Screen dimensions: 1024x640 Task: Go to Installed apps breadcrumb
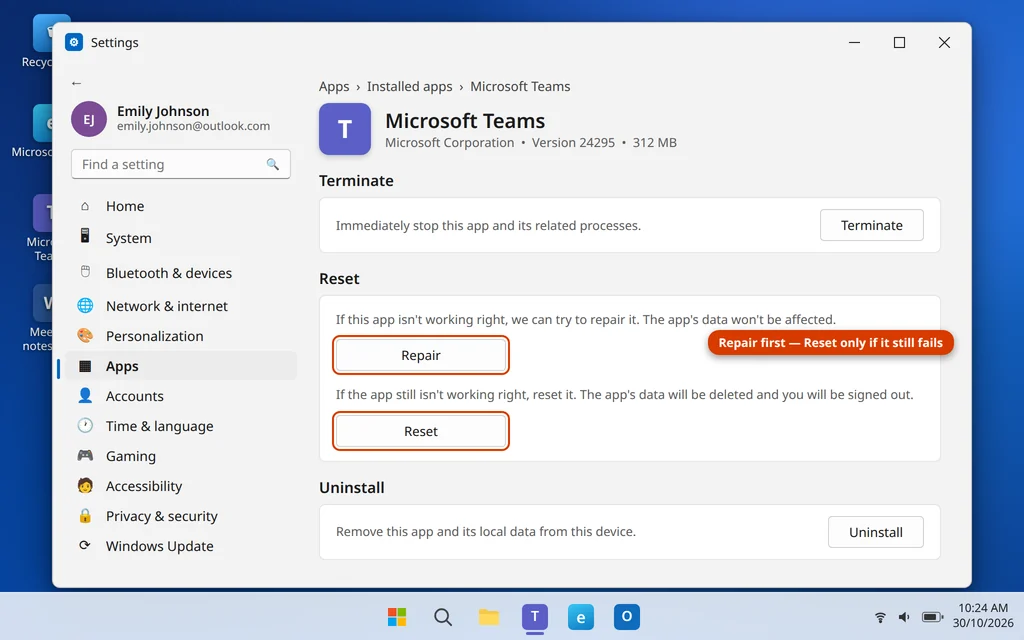click(x=409, y=86)
